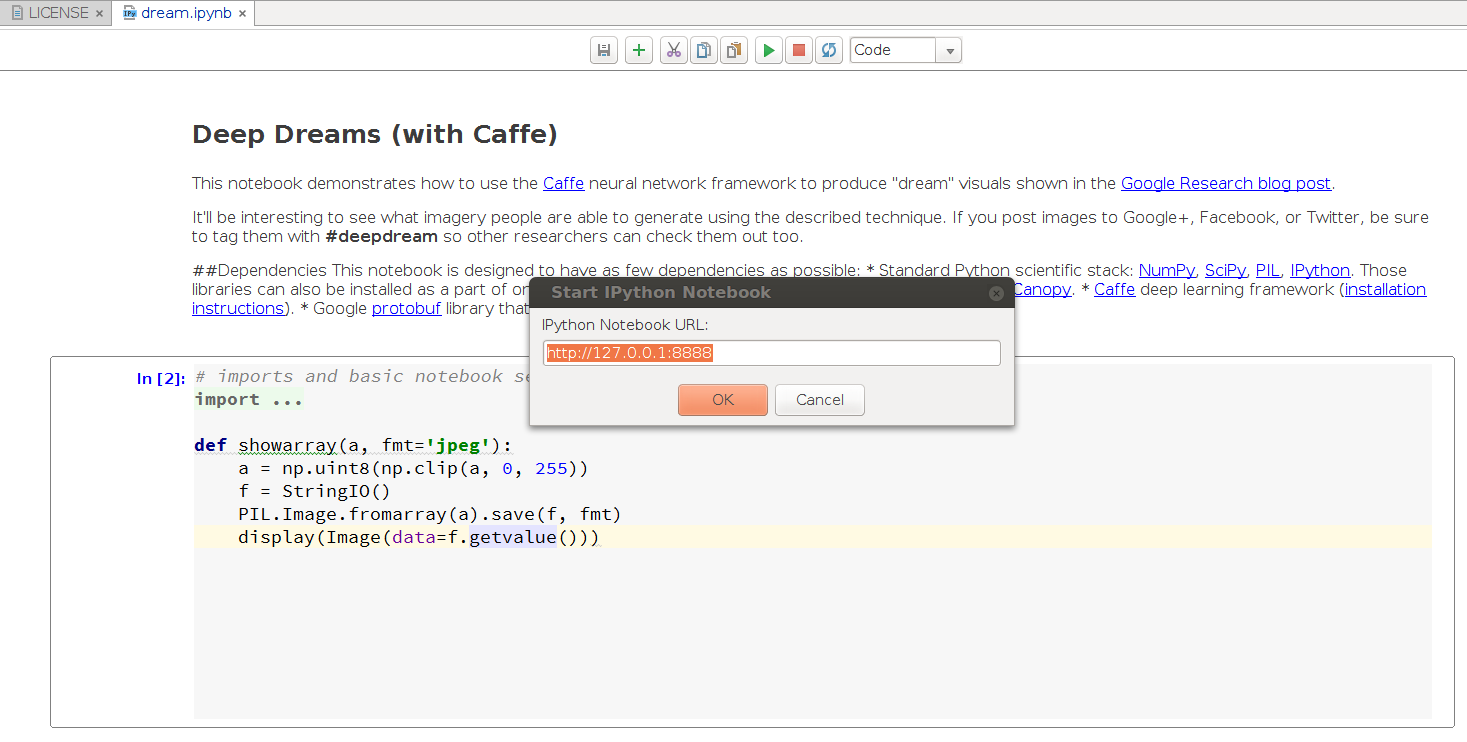Copy the cell via toolbar icon
1467x742 pixels.
coord(704,50)
